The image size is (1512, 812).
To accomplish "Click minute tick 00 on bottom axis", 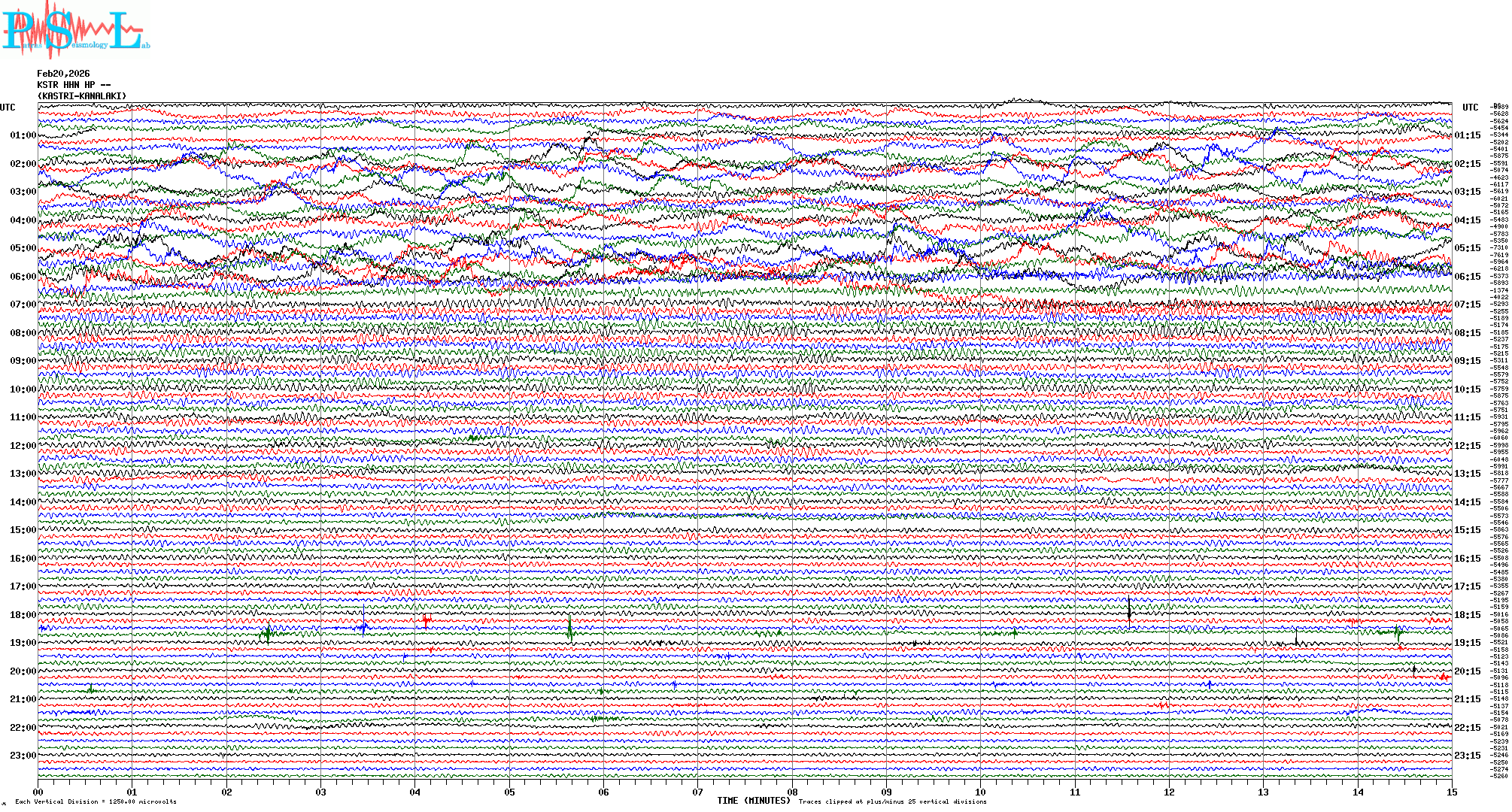I will click(x=38, y=792).
